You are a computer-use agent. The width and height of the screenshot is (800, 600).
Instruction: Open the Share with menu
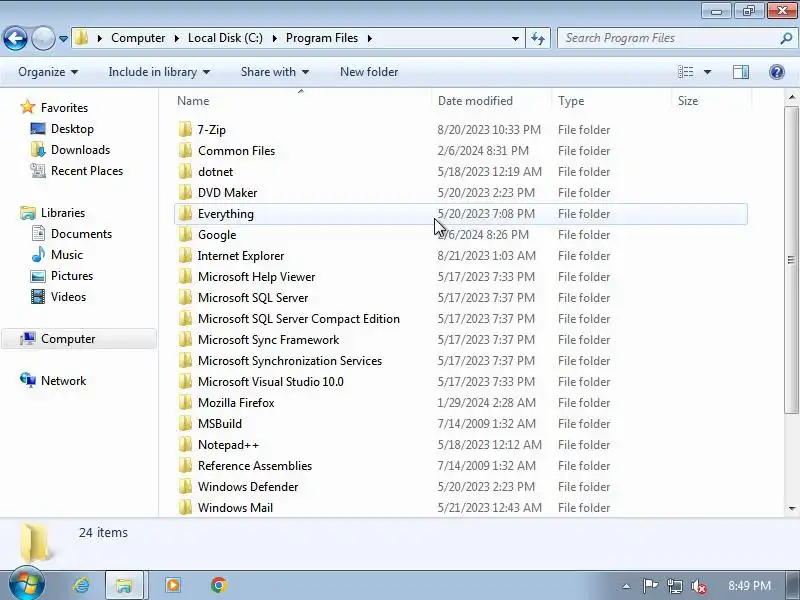[x=275, y=72]
